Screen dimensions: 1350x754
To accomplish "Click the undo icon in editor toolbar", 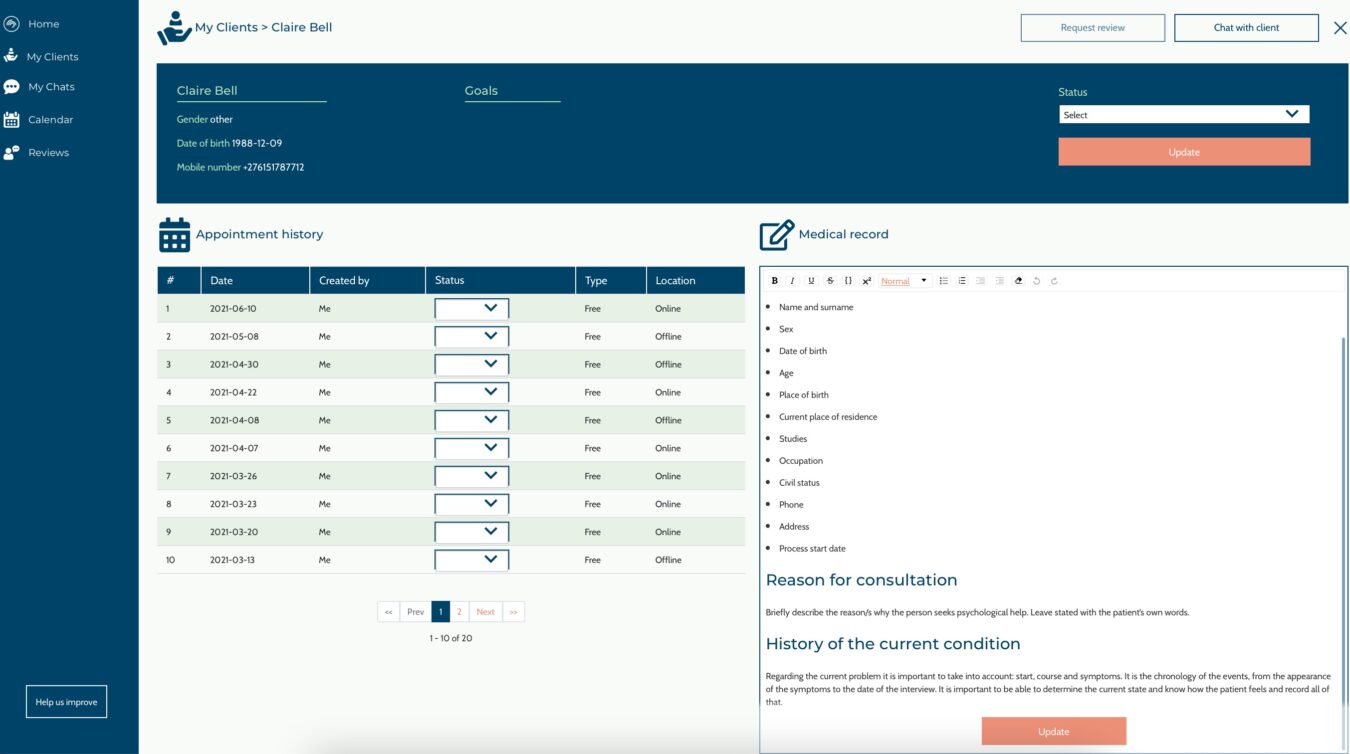I will point(1036,281).
